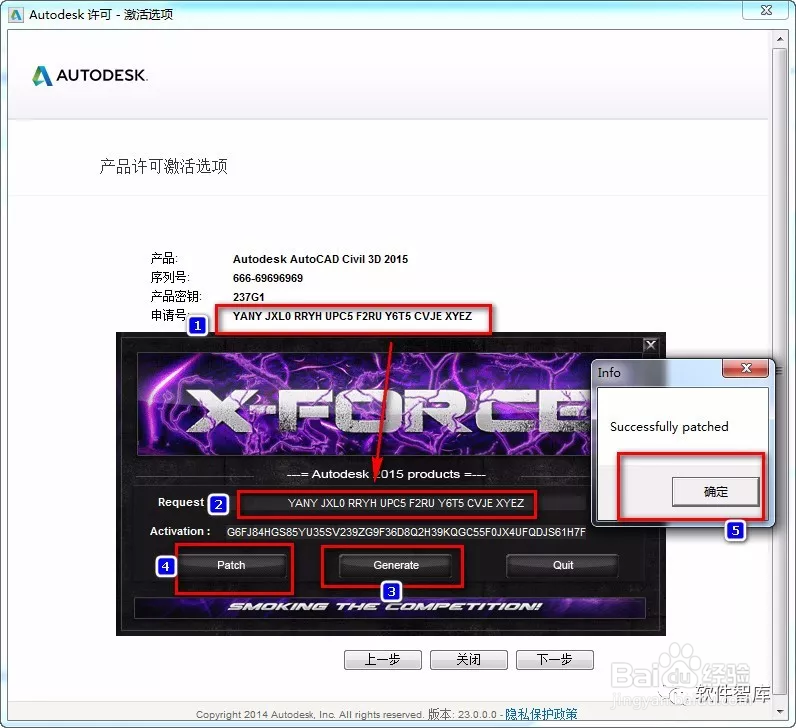Image resolution: width=796 pixels, height=728 pixels.
Task: Click the Autodesk logo icon
Action: 42,76
